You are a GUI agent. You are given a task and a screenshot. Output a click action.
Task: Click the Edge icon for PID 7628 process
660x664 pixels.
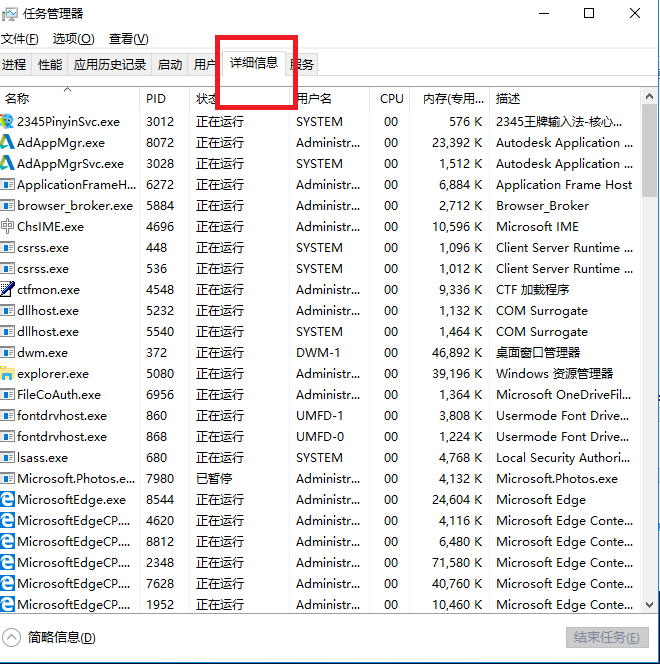tap(7, 584)
